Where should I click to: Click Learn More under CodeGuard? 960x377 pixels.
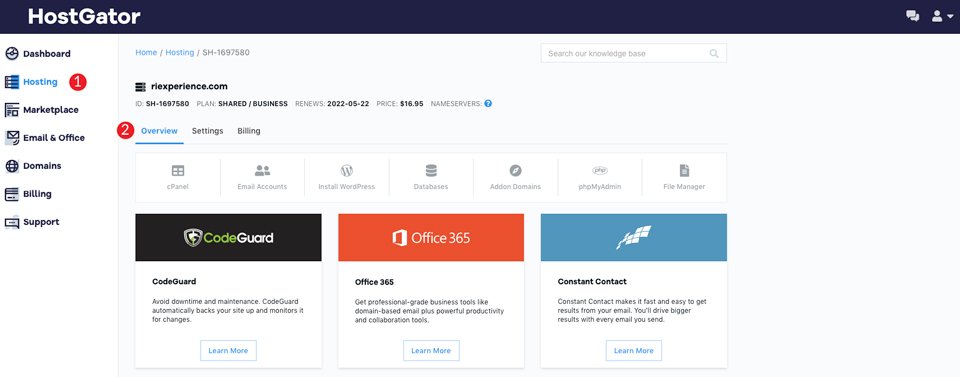tap(228, 351)
